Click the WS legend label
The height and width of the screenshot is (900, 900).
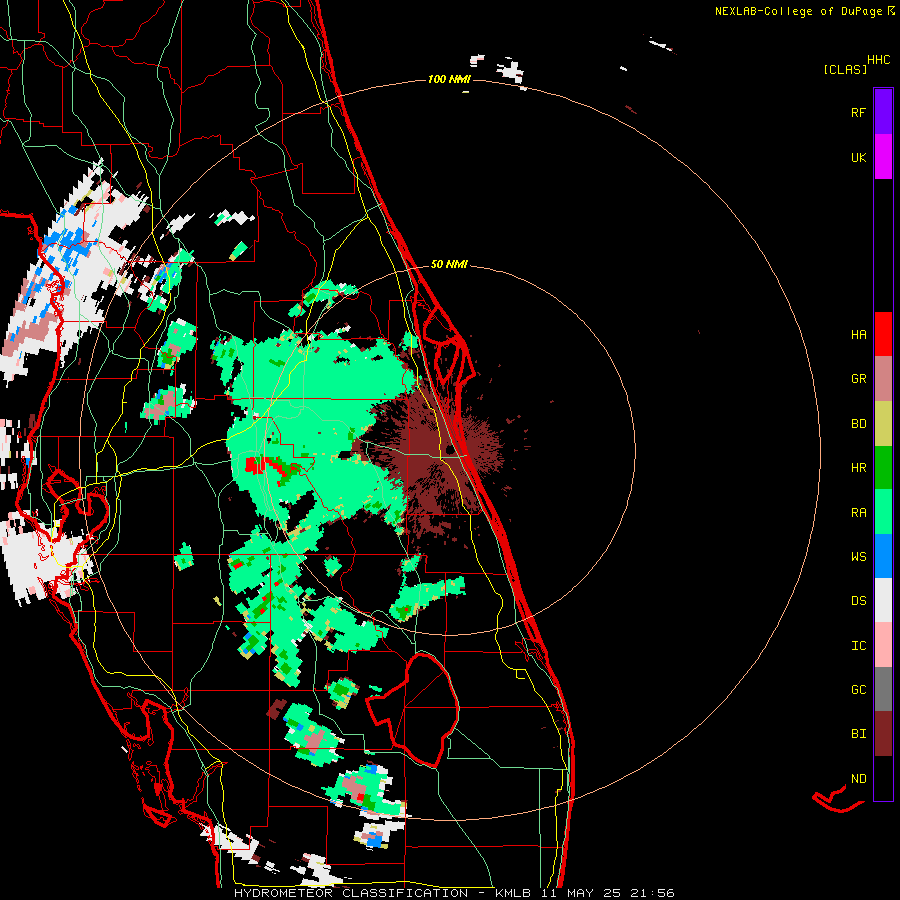[858, 557]
